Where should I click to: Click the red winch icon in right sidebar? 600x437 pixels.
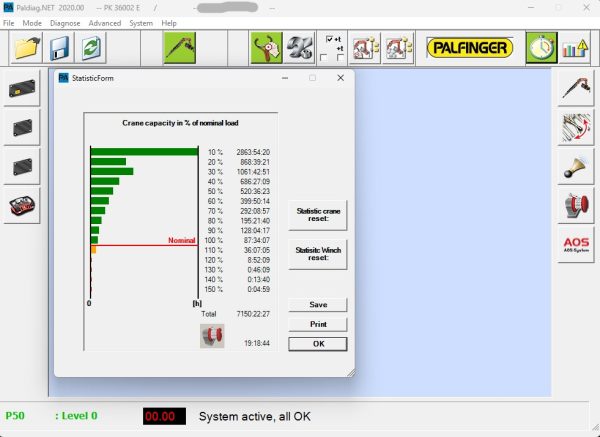[x=576, y=205]
